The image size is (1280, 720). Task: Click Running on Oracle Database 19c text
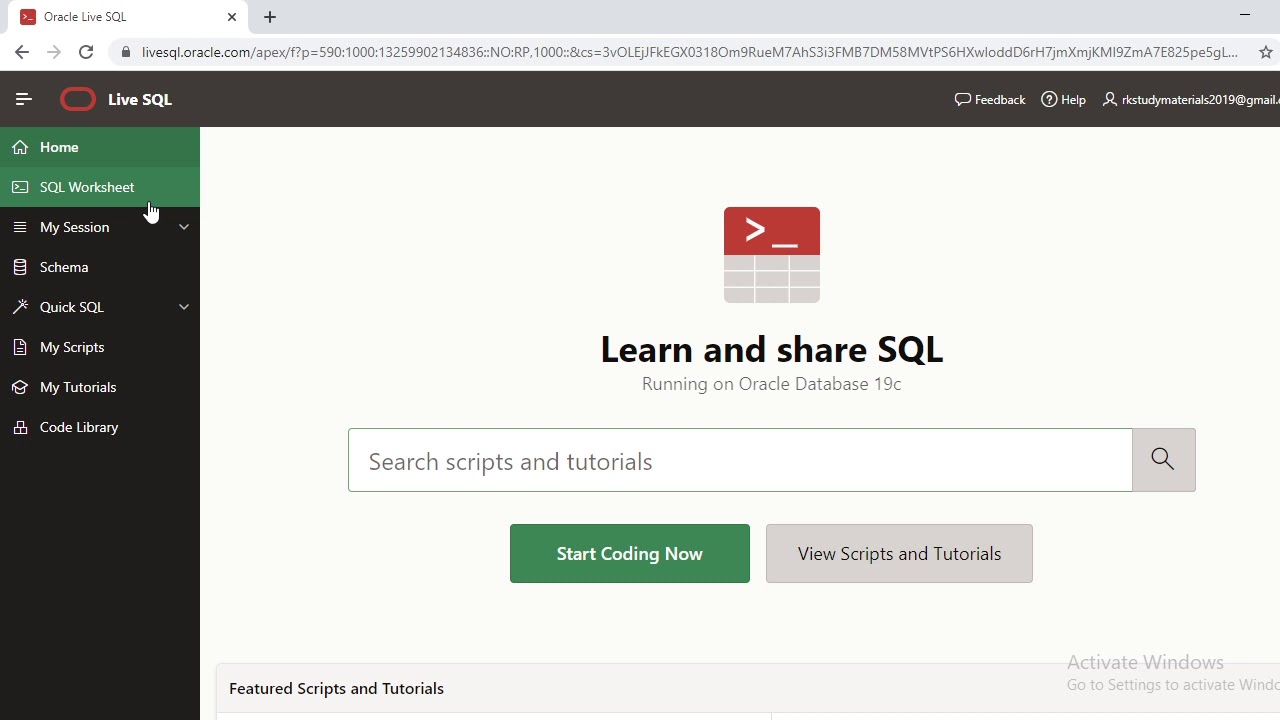point(772,384)
